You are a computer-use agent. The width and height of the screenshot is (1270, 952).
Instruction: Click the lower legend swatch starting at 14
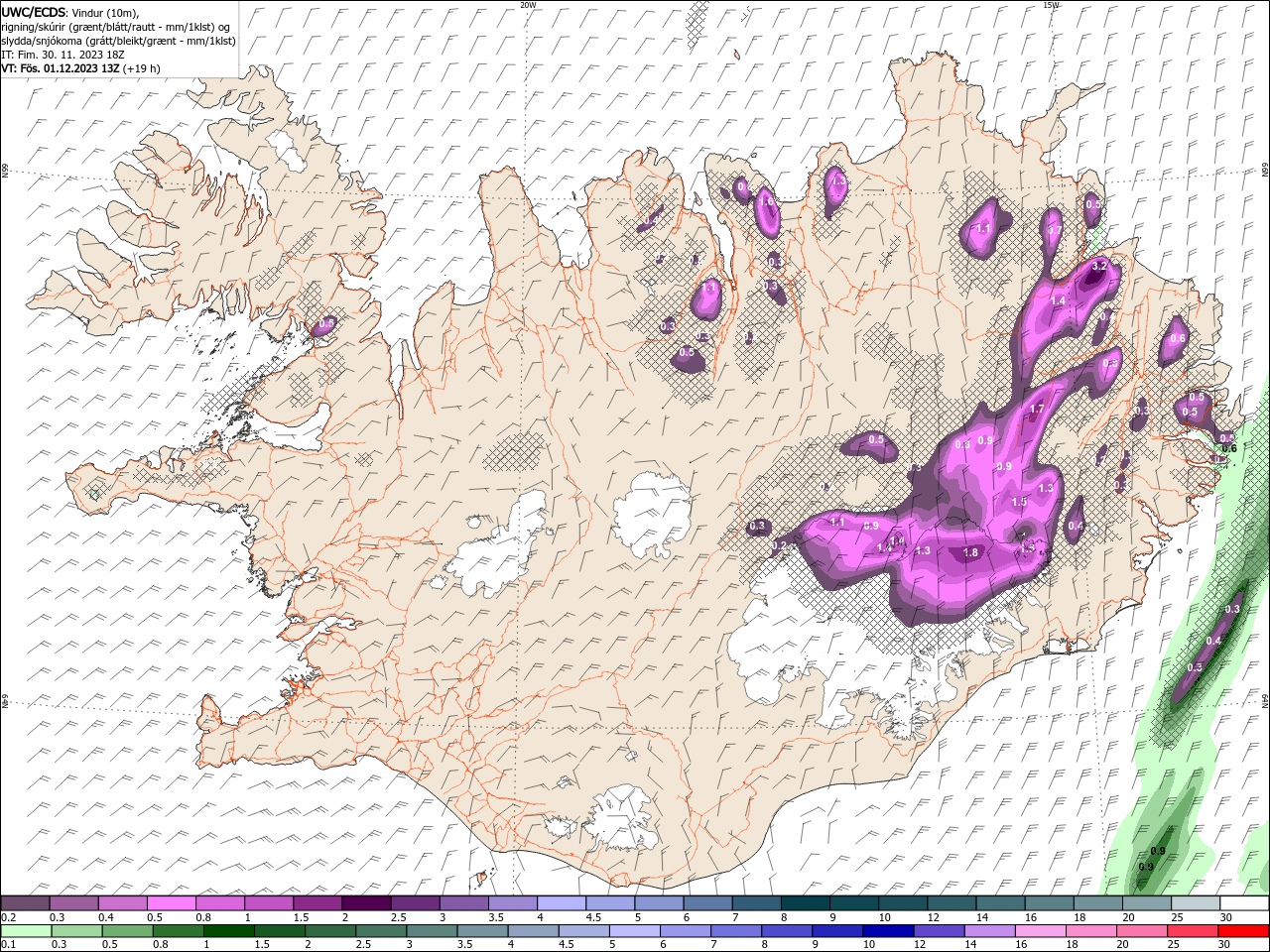[x=989, y=931]
